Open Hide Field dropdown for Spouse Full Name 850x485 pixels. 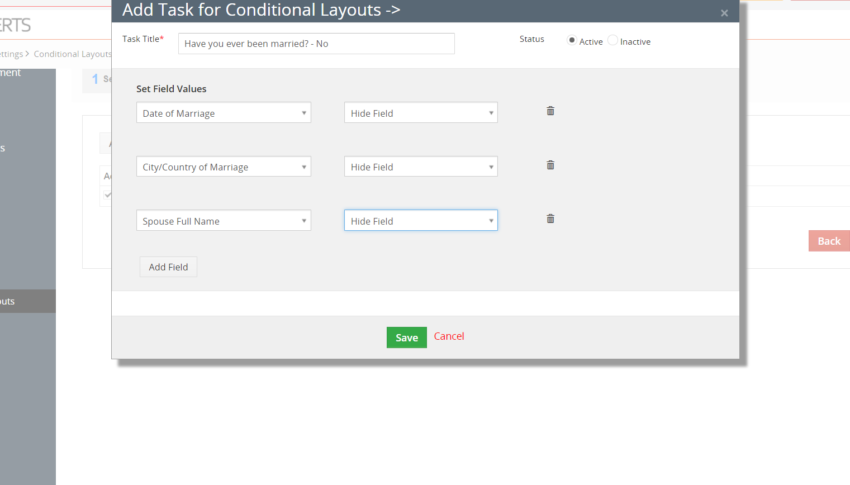(421, 221)
